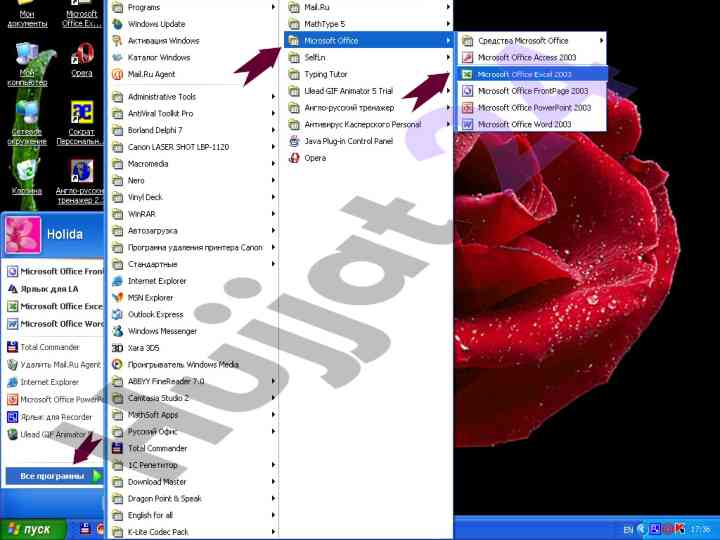Click the пуск Start button
Image resolution: width=720 pixels, height=540 pixels.
(32, 530)
